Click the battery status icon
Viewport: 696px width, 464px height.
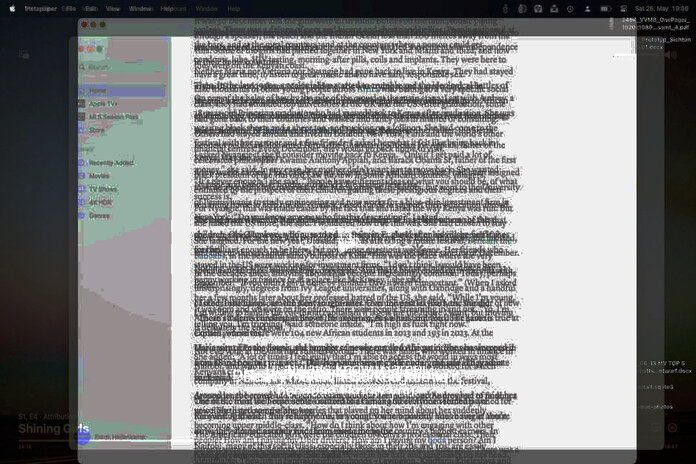coord(605,9)
